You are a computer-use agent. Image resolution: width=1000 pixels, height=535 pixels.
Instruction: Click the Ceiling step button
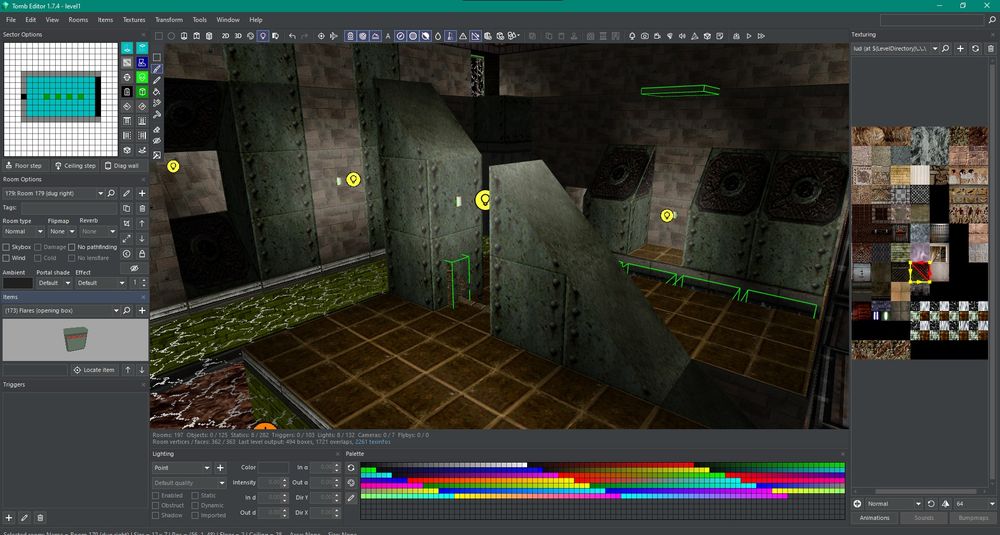tap(75, 165)
